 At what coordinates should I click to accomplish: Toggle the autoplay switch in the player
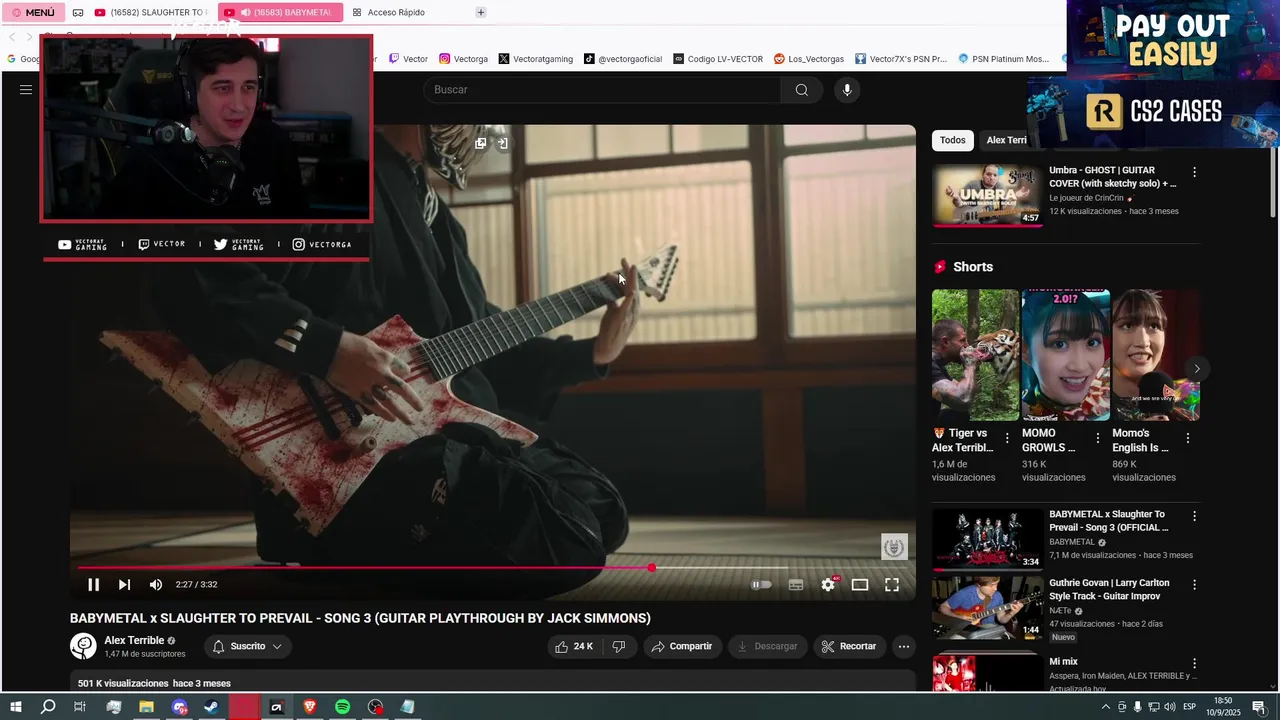pyautogui.click(x=762, y=585)
